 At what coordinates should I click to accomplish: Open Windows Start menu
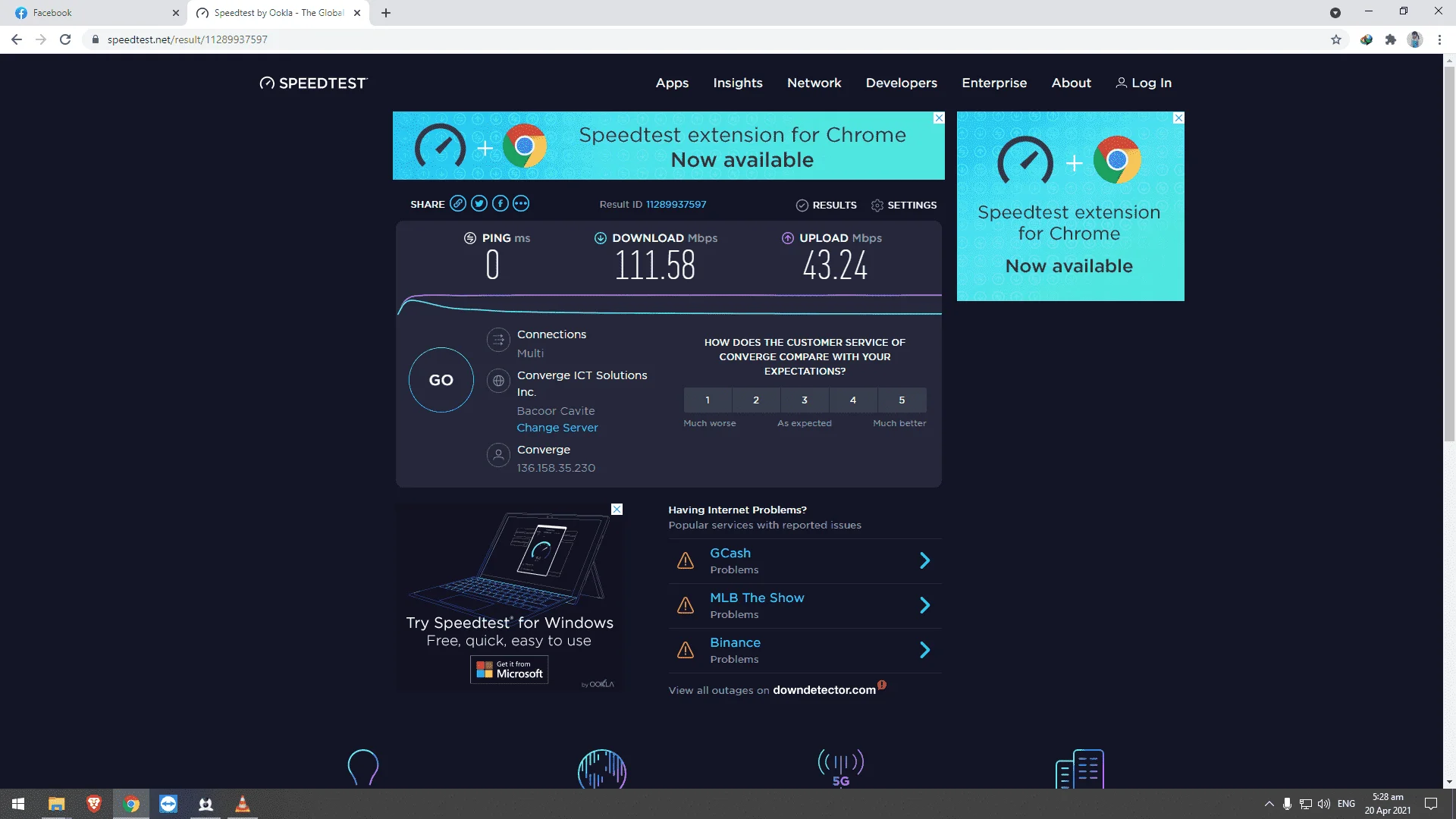[x=18, y=804]
